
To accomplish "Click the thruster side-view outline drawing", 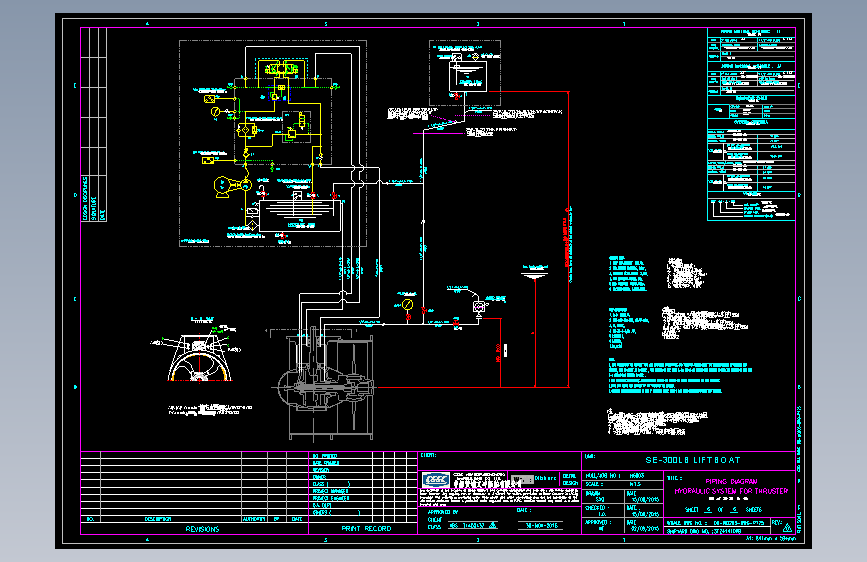I will click(326, 383).
